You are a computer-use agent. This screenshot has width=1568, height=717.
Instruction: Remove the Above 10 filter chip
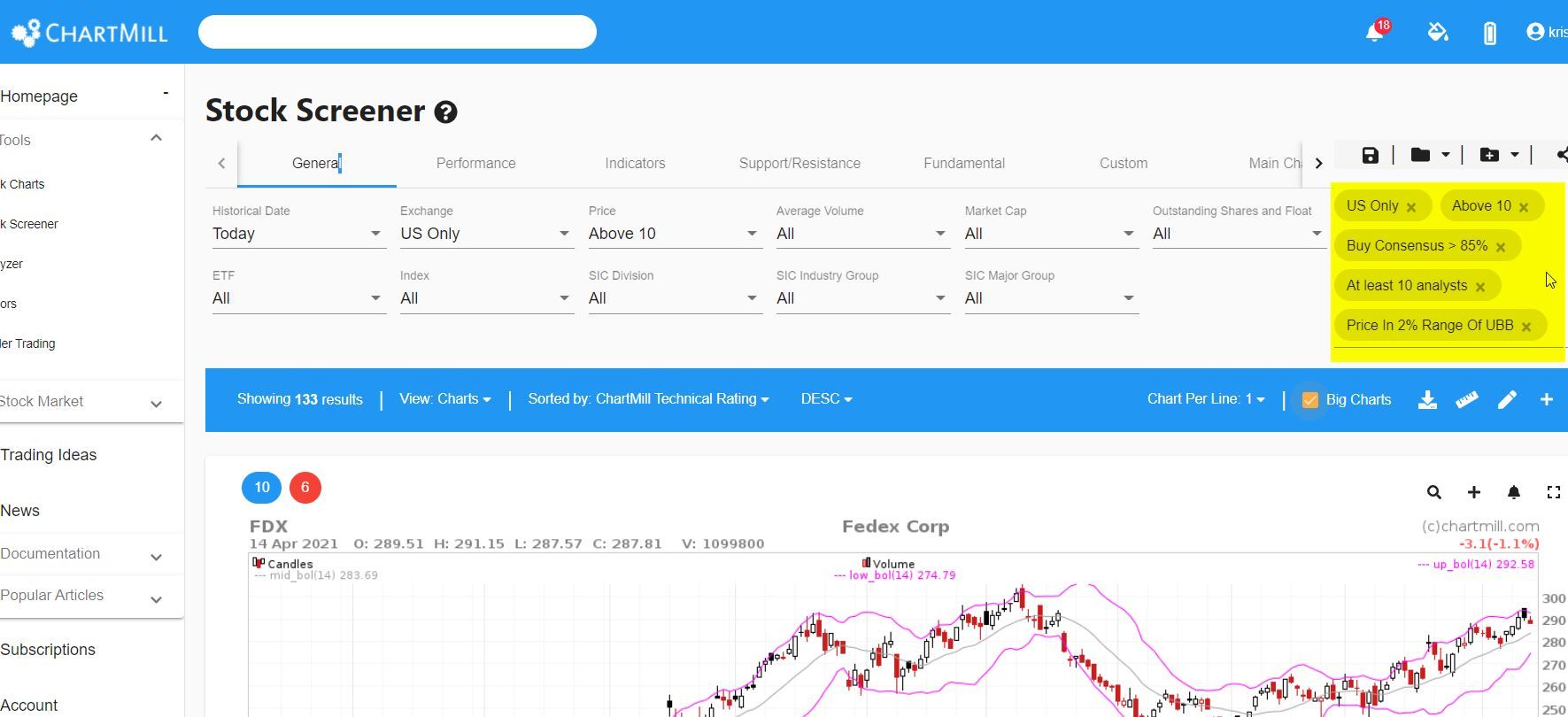point(1524,207)
